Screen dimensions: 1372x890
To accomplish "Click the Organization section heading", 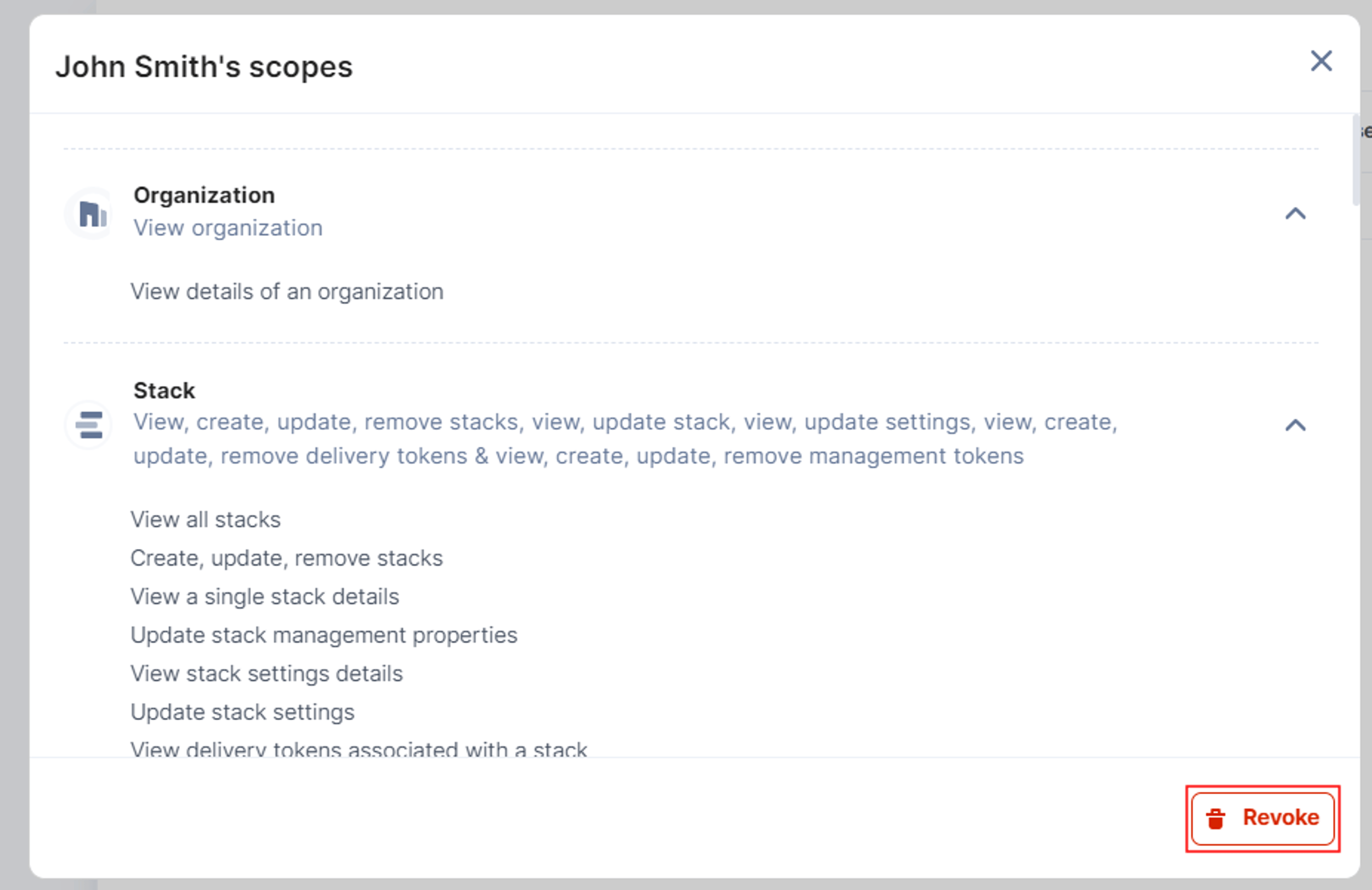I will [x=204, y=195].
